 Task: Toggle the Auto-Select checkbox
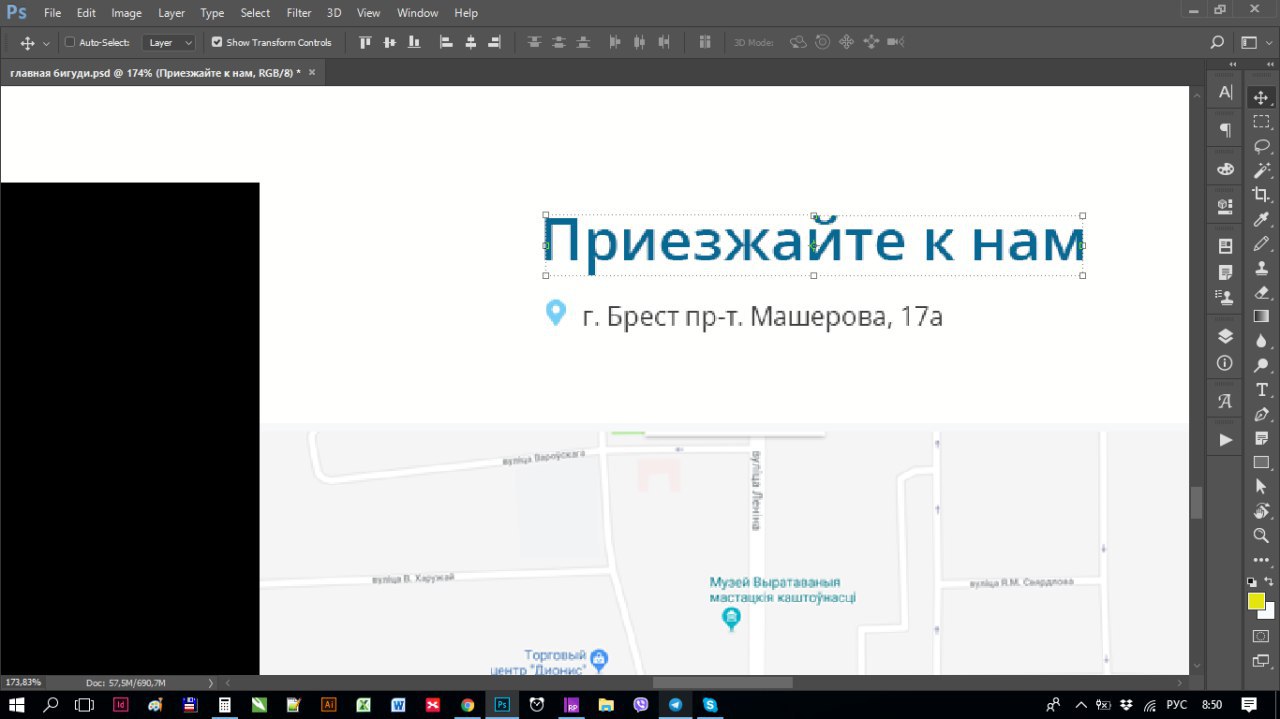pos(70,42)
